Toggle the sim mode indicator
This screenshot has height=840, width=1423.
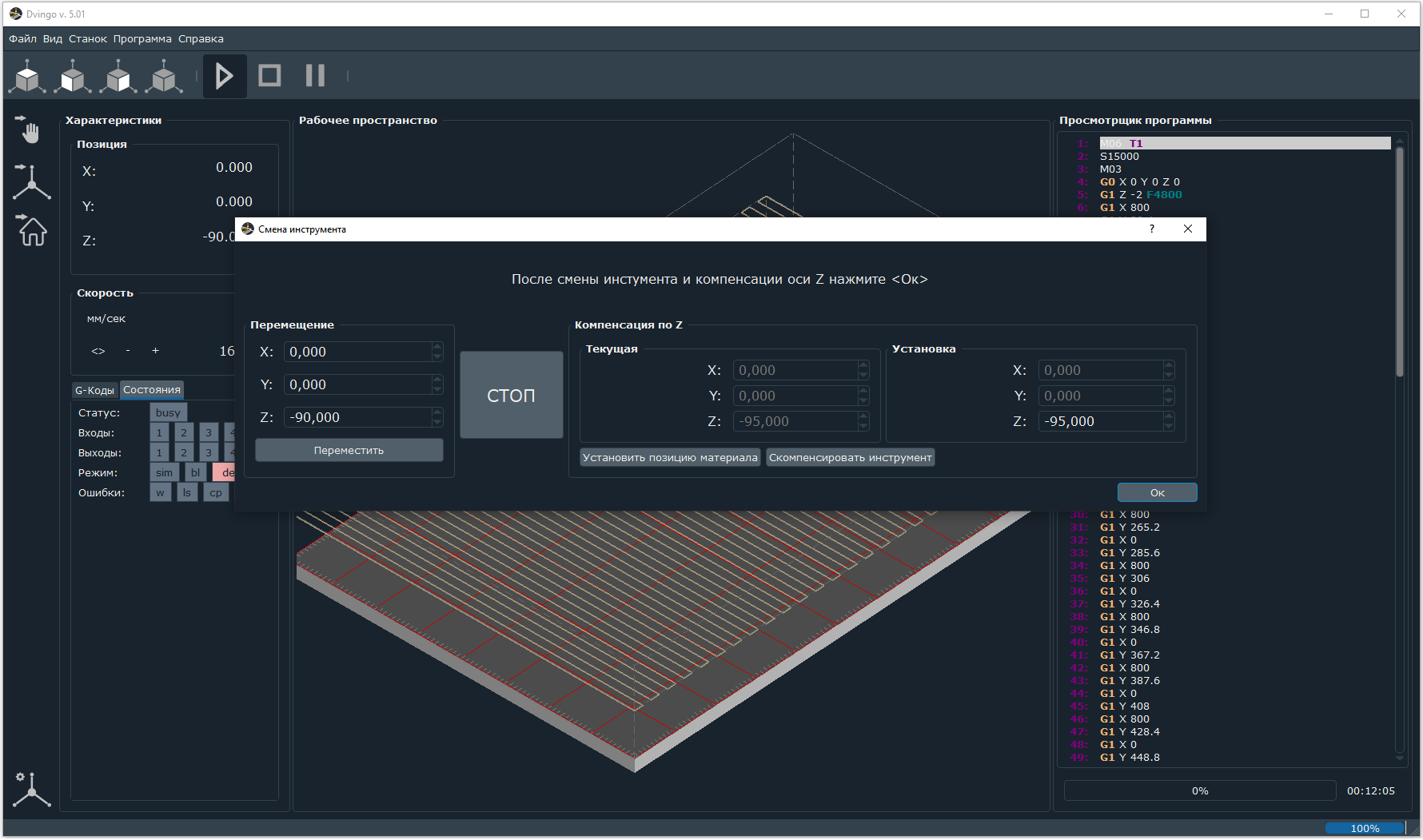pos(164,473)
